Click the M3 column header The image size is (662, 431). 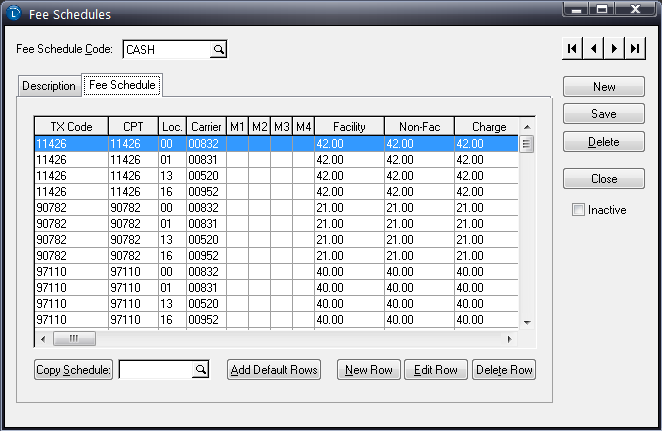point(282,127)
